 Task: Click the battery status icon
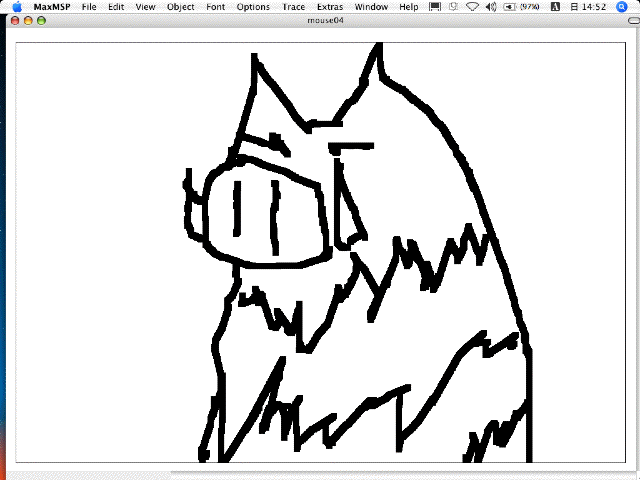click(x=509, y=7)
